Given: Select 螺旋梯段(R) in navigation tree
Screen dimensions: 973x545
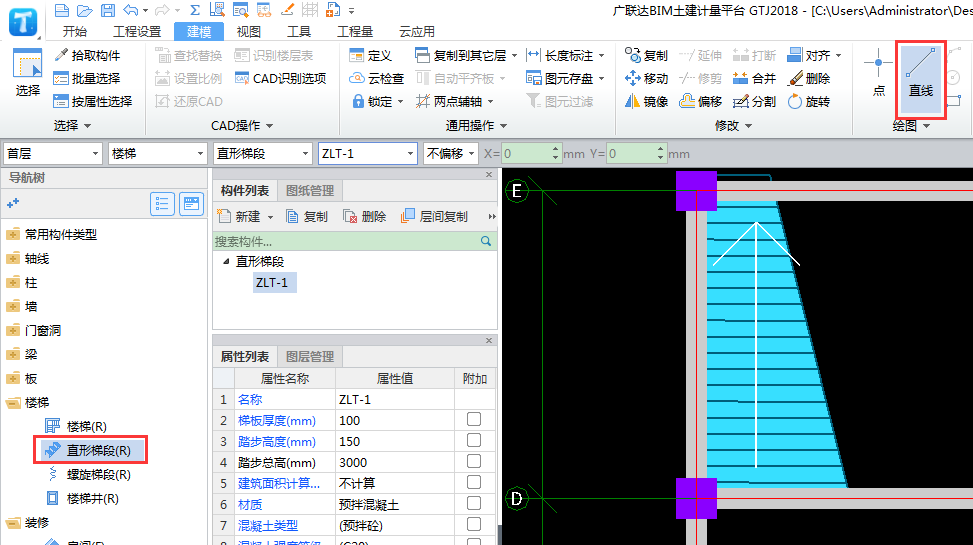Looking at the screenshot, I should point(91,474).
